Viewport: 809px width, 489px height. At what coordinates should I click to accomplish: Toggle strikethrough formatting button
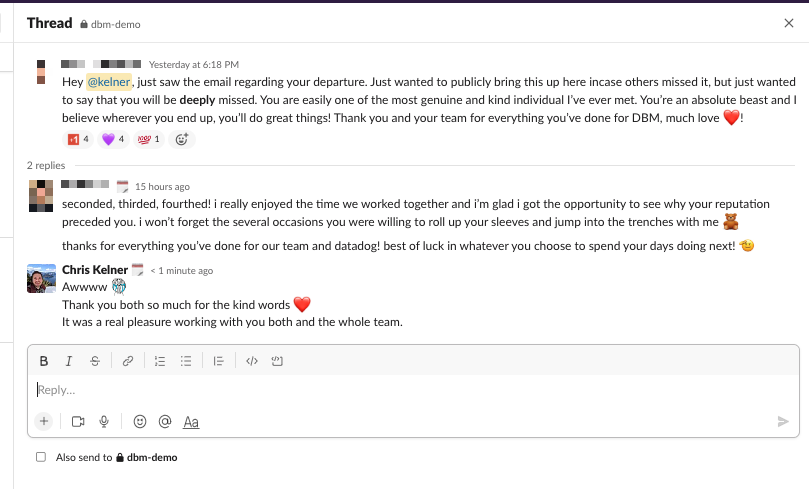(x=95, y=361)
